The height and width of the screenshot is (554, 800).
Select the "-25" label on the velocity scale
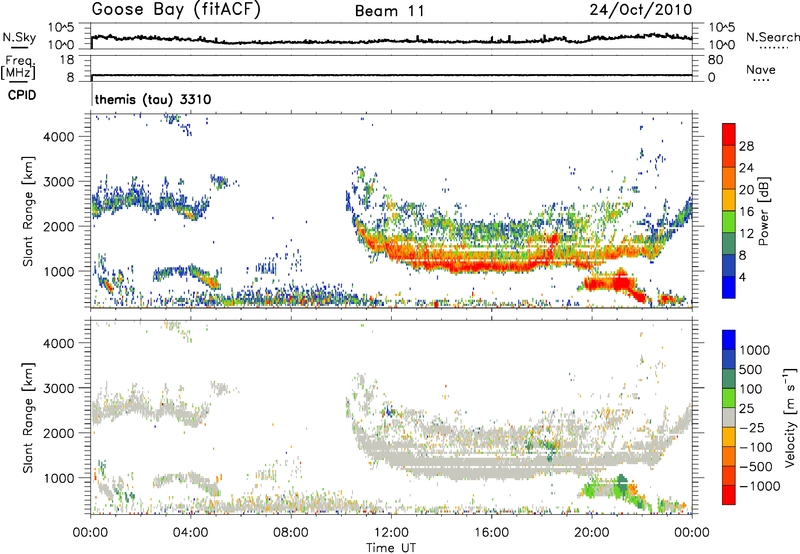pyautogui.click(x=752, y=428)
